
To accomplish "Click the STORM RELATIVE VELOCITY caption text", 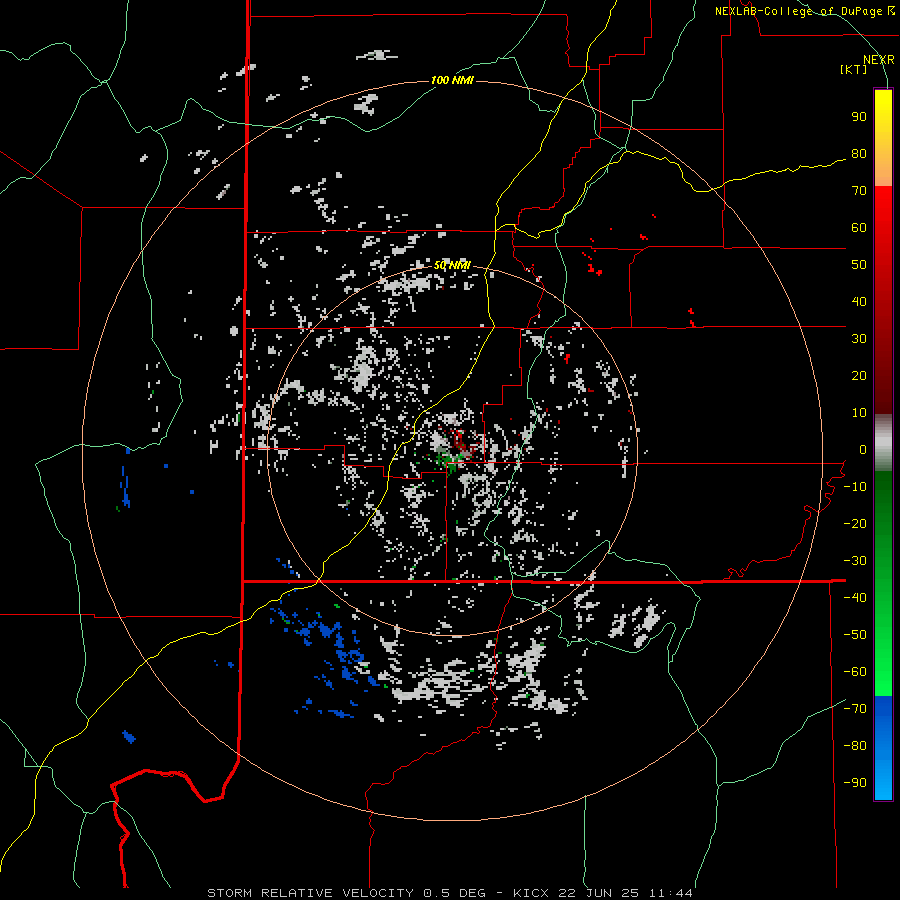I will pos(310,893).
